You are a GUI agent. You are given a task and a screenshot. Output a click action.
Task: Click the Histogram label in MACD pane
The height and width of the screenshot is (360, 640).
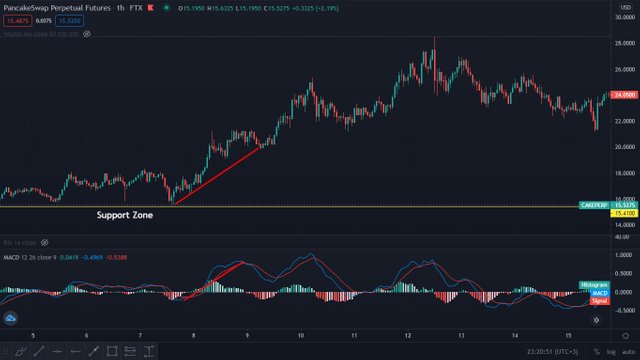594,285
